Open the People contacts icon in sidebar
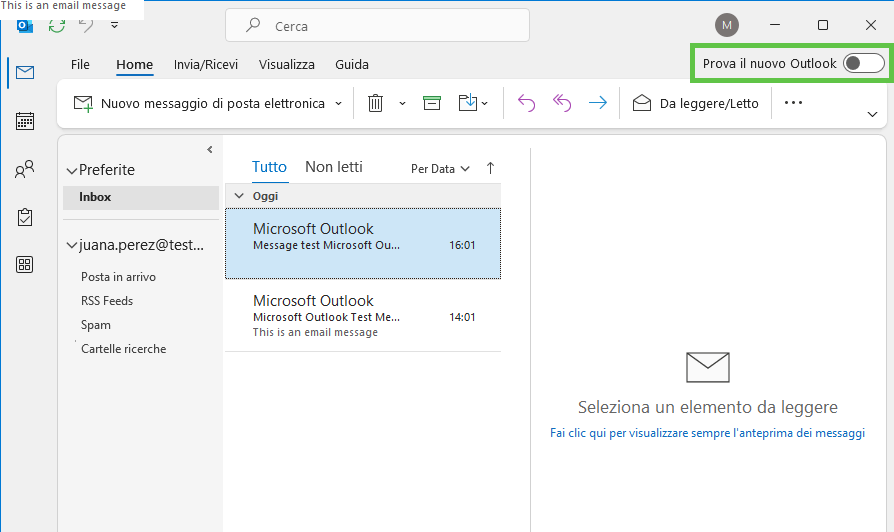The width and height of the screenshot is (894, 532). [25, 169]
